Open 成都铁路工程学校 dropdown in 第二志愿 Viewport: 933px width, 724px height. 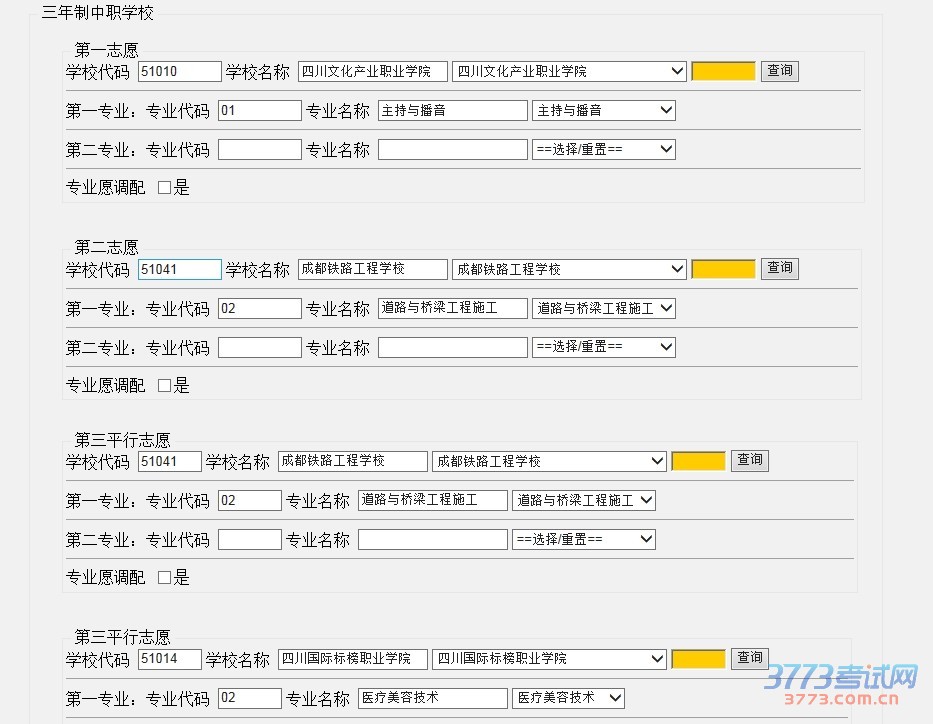pos(568,269)
